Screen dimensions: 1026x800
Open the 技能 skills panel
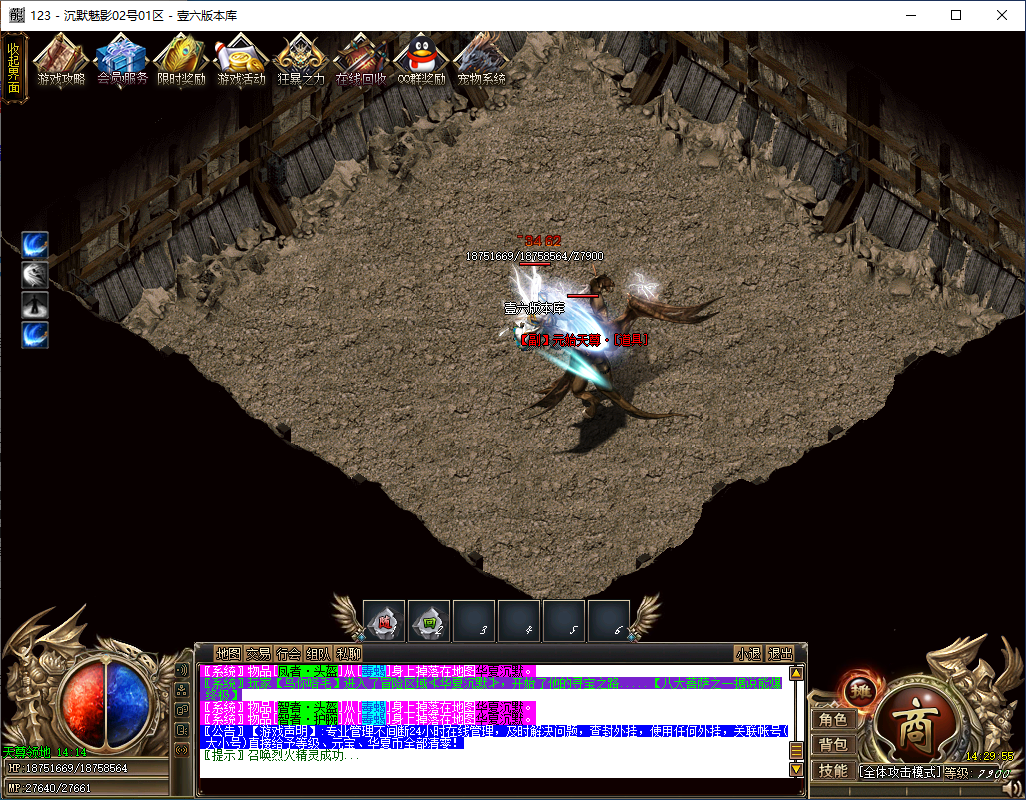coord(832,771)
